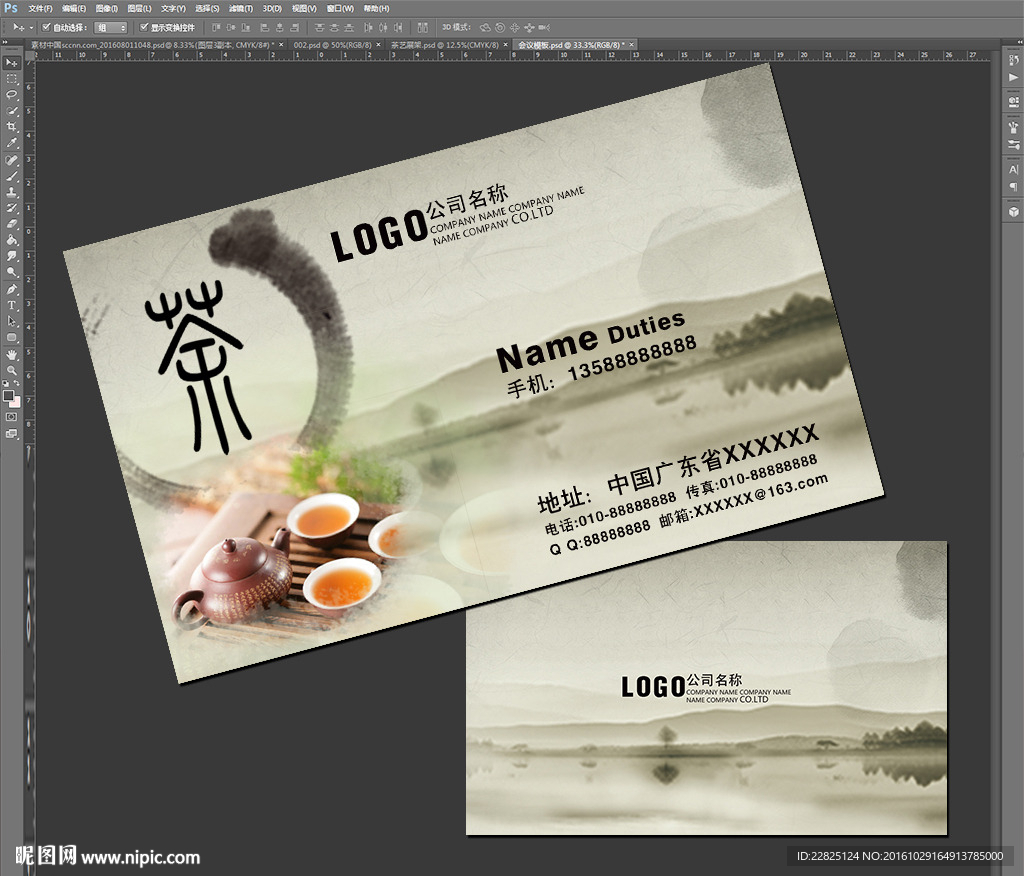Close the 茶艺展架.psd document tab

(505, 45)
